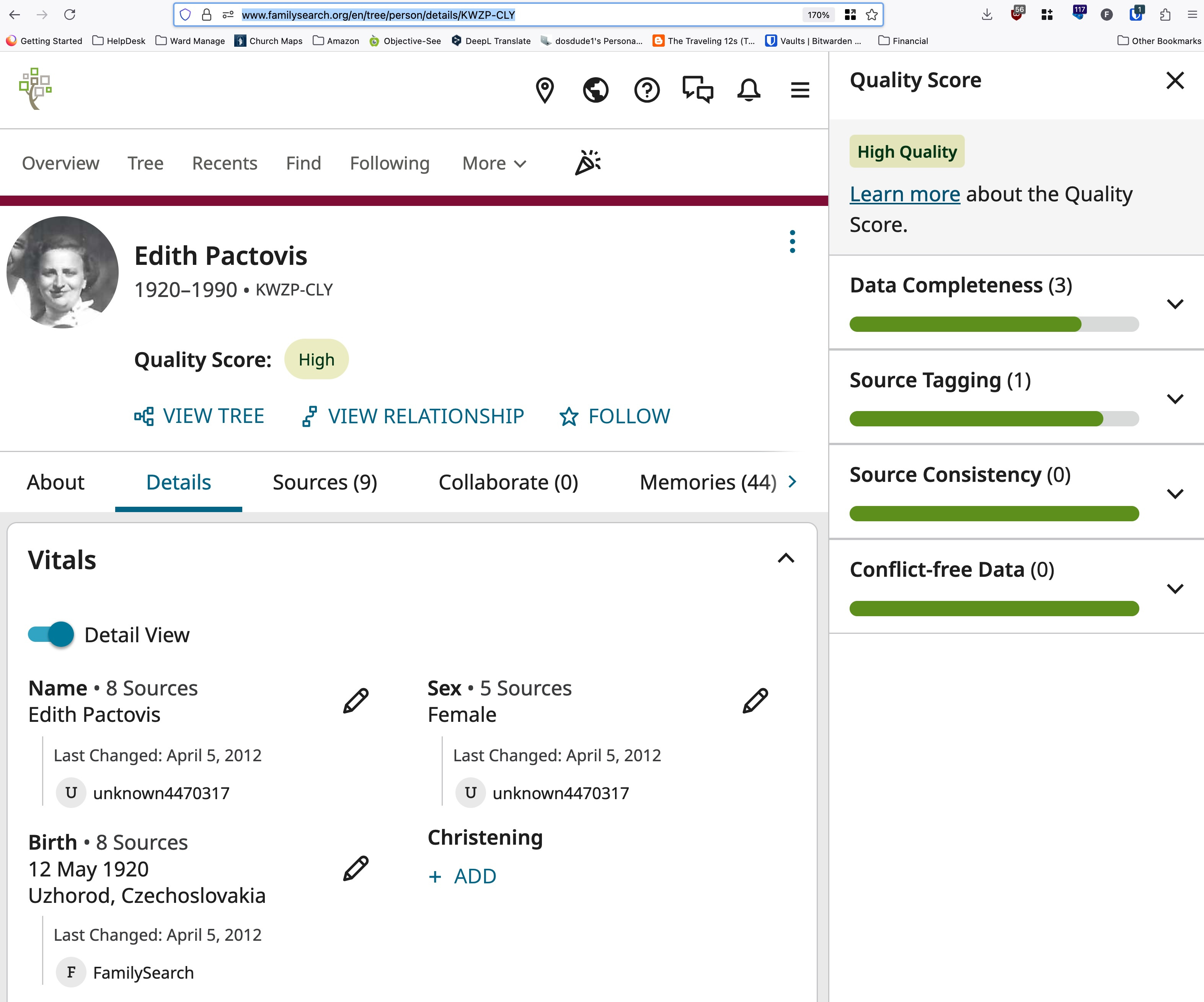This screenshot has height=1002, width=1204.
Task: Click the Source Consistency progress bar
Action: coord(994,514)
